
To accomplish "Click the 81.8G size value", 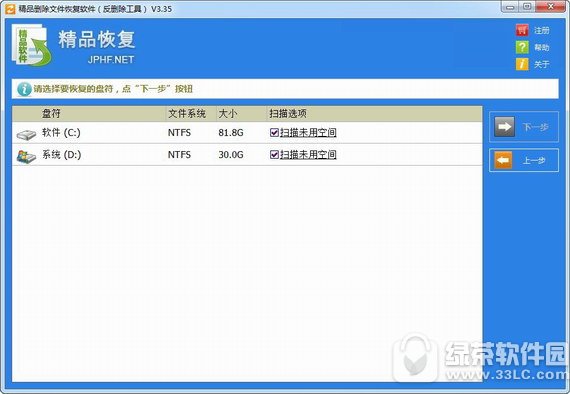I will pyautogui.click(x=231, y=133).
